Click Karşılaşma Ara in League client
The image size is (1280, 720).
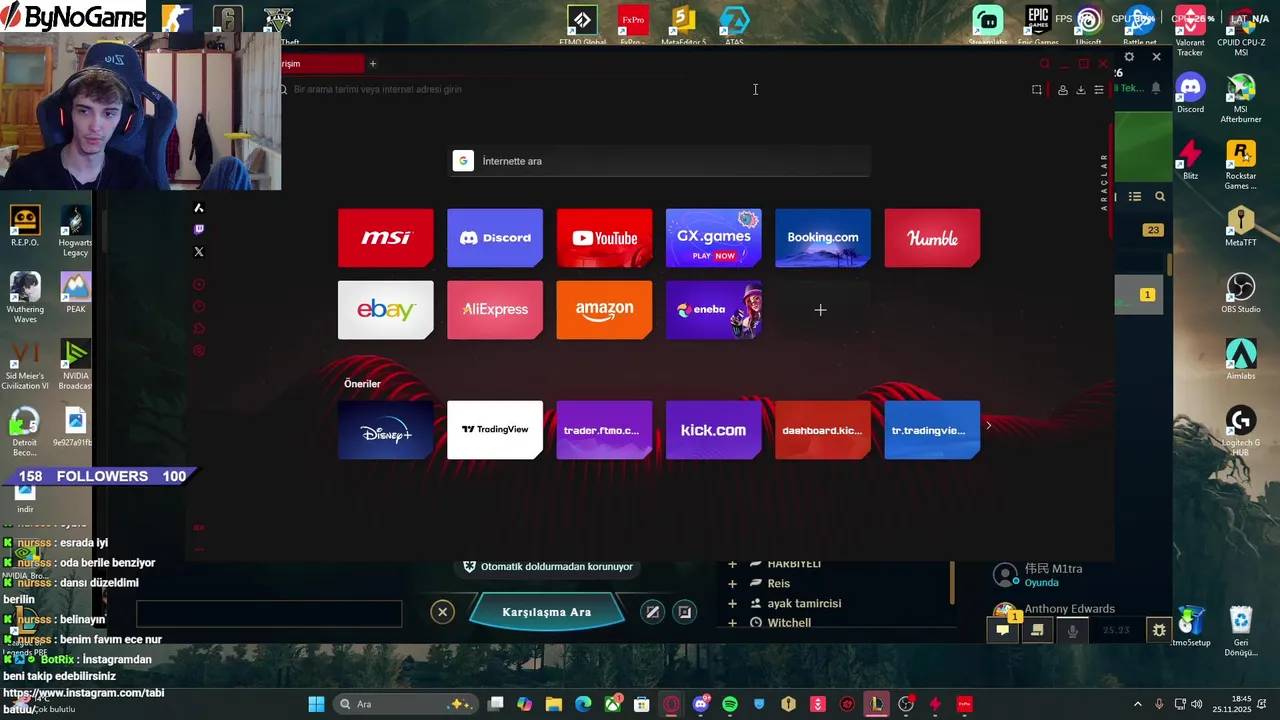[547, 612]
